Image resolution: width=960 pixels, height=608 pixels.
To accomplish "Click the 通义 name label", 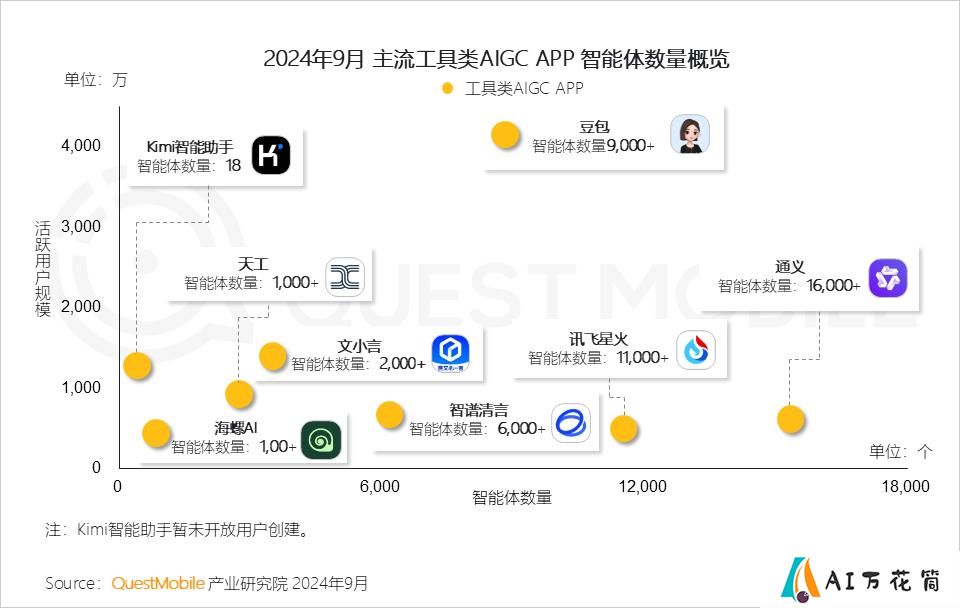I will pos(790,267).
